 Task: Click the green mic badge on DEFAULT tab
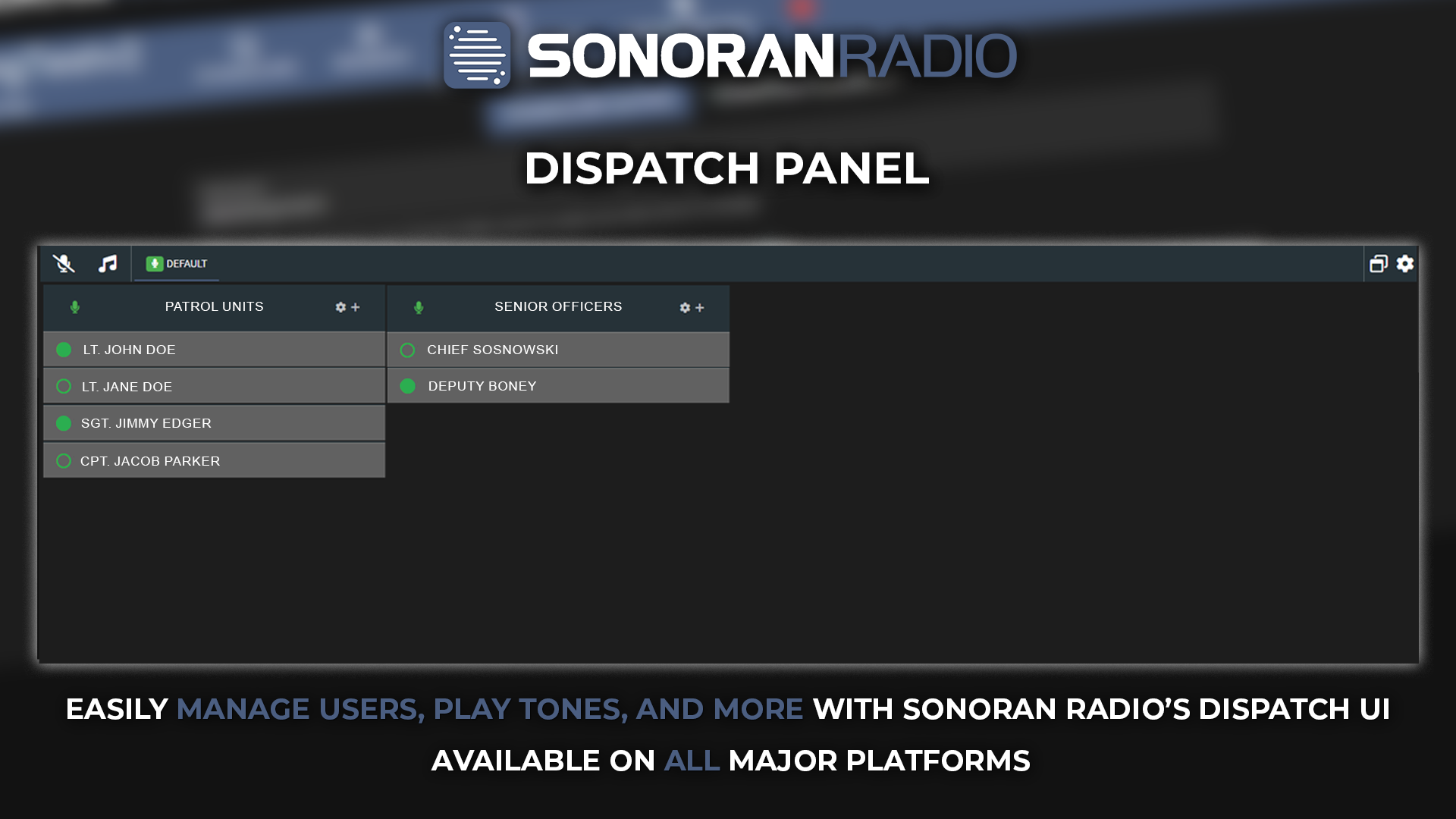pos(154,264)
